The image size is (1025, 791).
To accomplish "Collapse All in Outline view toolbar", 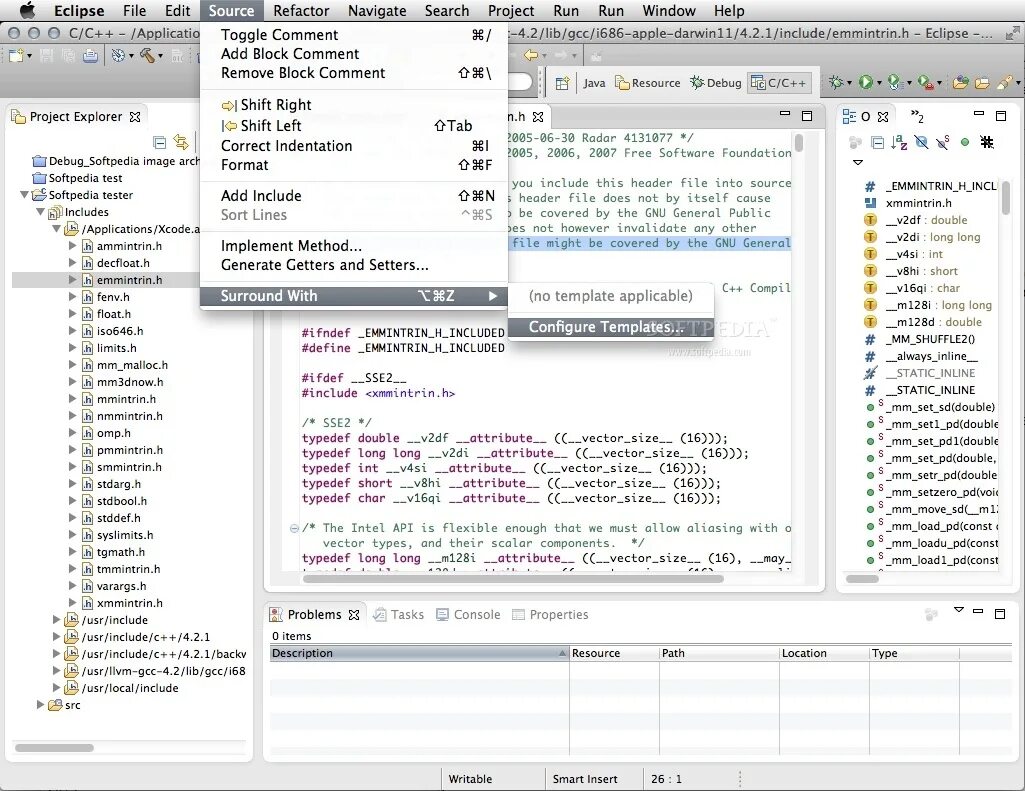I will pyautogui.click(x=878, y=142).
